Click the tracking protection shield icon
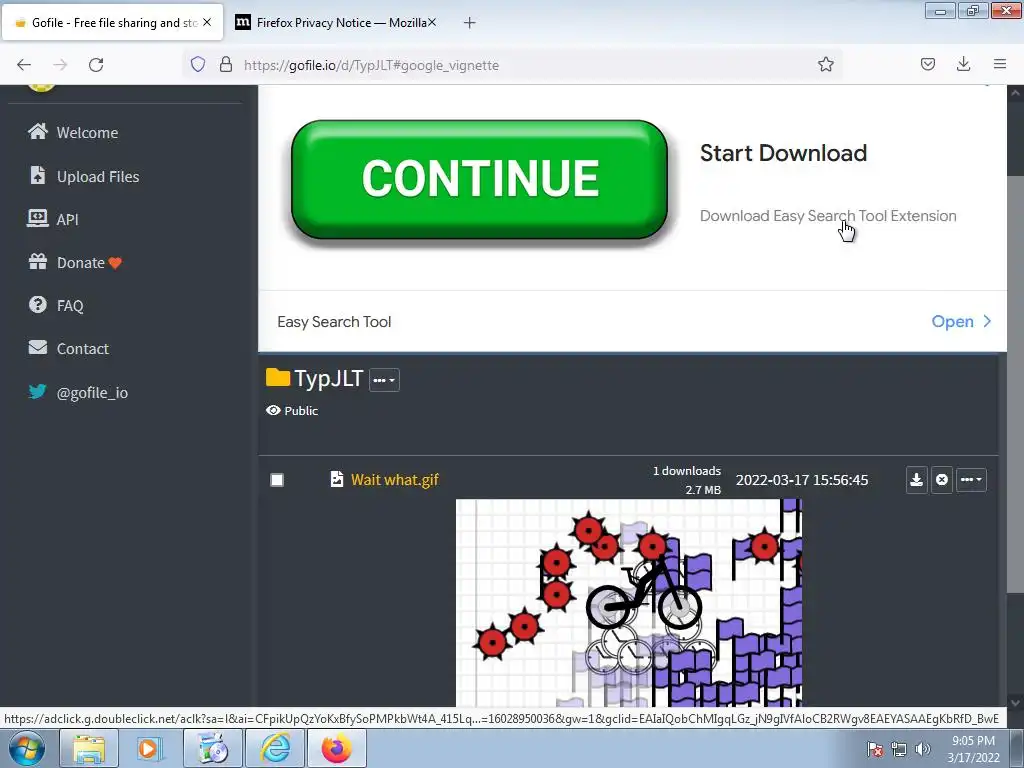Viewport: 1024px width, 768px height. (x=198, y=64)
